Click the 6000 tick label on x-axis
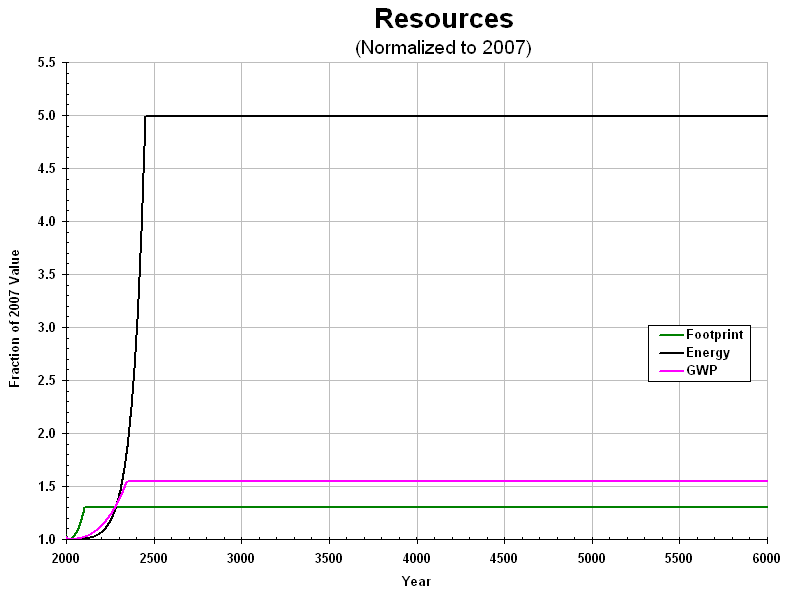Viewport: 791px width, 597px height. (x=767, y=558)
